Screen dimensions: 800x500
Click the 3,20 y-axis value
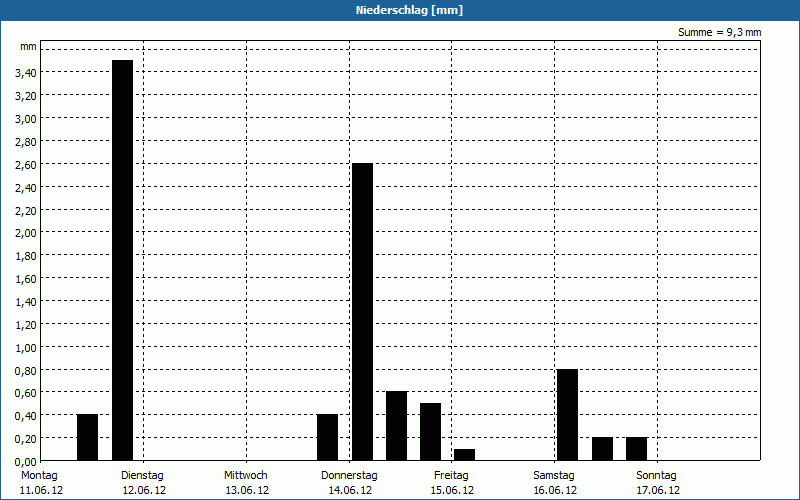coord(26,96)
